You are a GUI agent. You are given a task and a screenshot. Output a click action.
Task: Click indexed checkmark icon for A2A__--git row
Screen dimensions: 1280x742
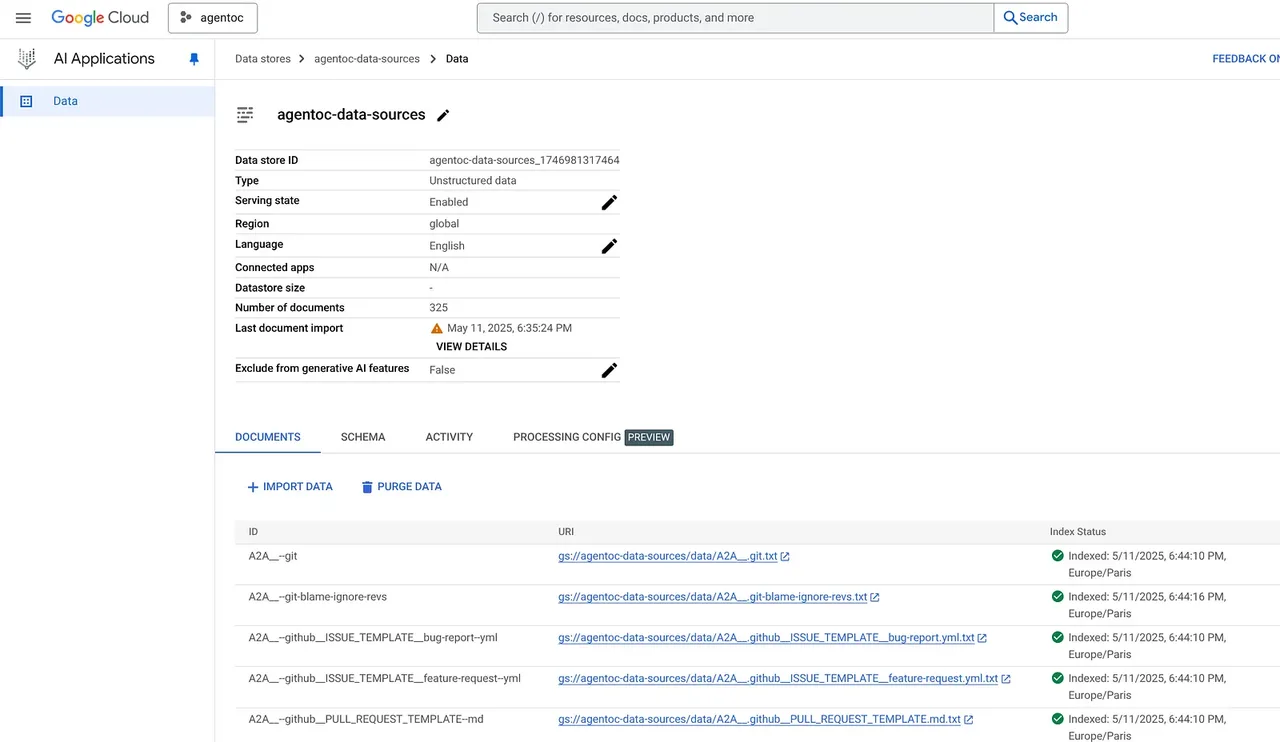1057,556
